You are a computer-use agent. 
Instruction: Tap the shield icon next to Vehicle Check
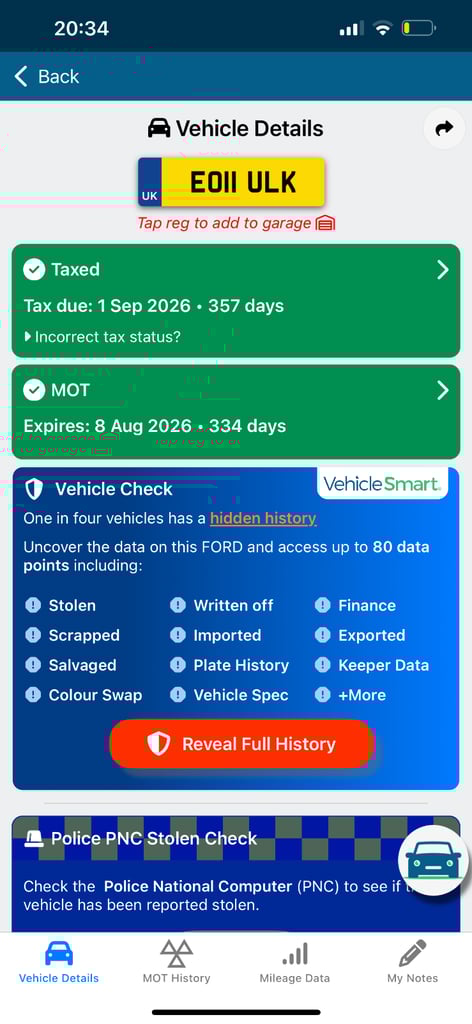pos(33,489)
